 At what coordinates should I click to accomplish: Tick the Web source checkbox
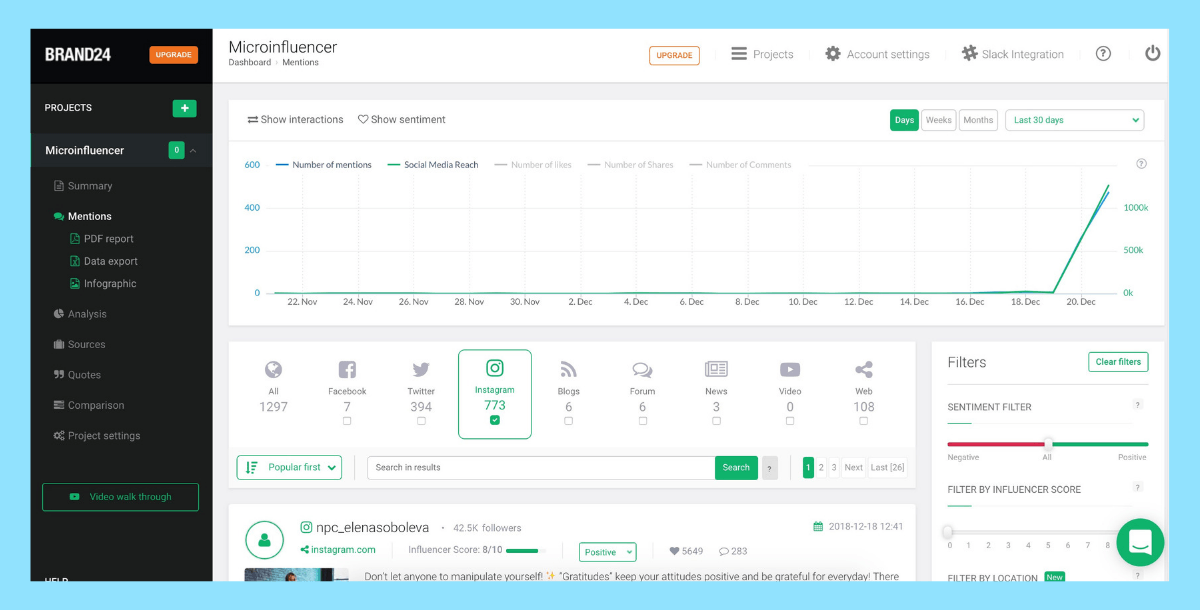pyautogui.click(x=864, y=421)
